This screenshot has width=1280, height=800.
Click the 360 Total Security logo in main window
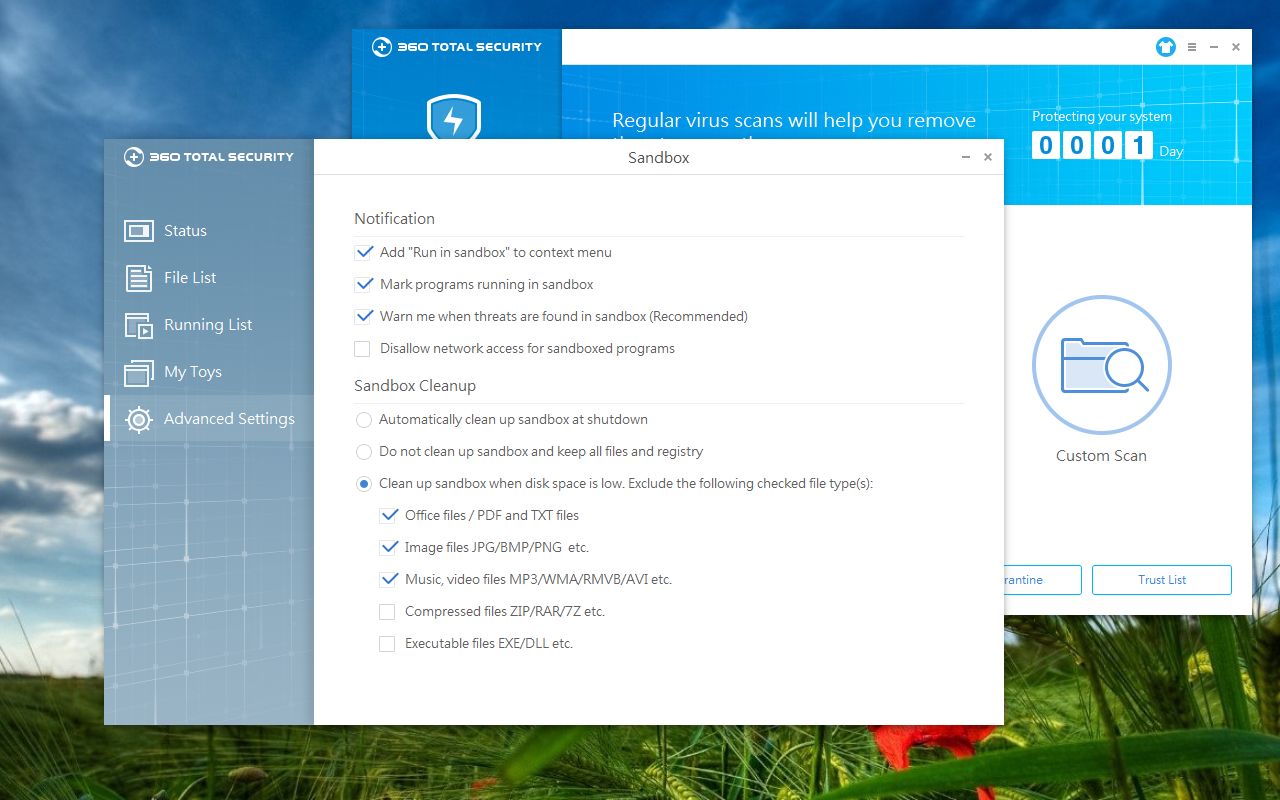pos(456,47)
